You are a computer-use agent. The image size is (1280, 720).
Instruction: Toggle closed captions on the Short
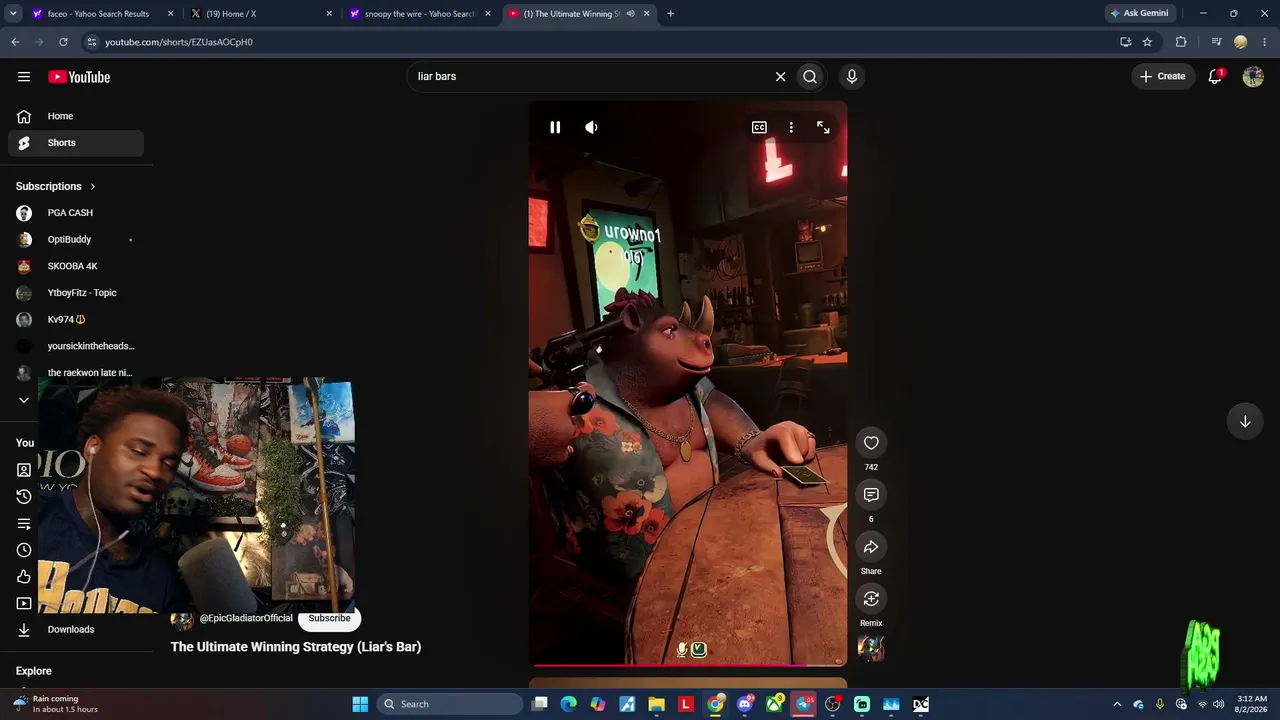pos(759,127)
